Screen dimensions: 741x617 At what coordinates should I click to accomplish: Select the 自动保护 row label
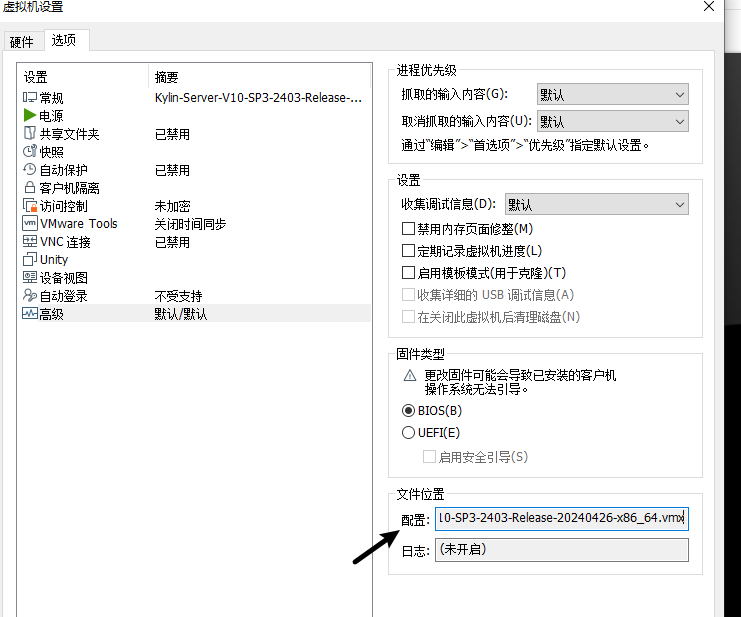[64, 170]
